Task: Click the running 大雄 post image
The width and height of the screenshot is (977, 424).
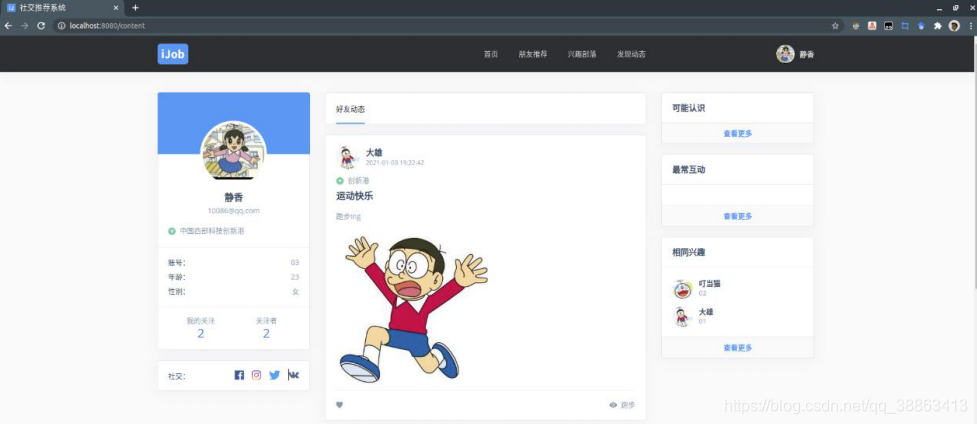Action: click(x=414, y=308)
